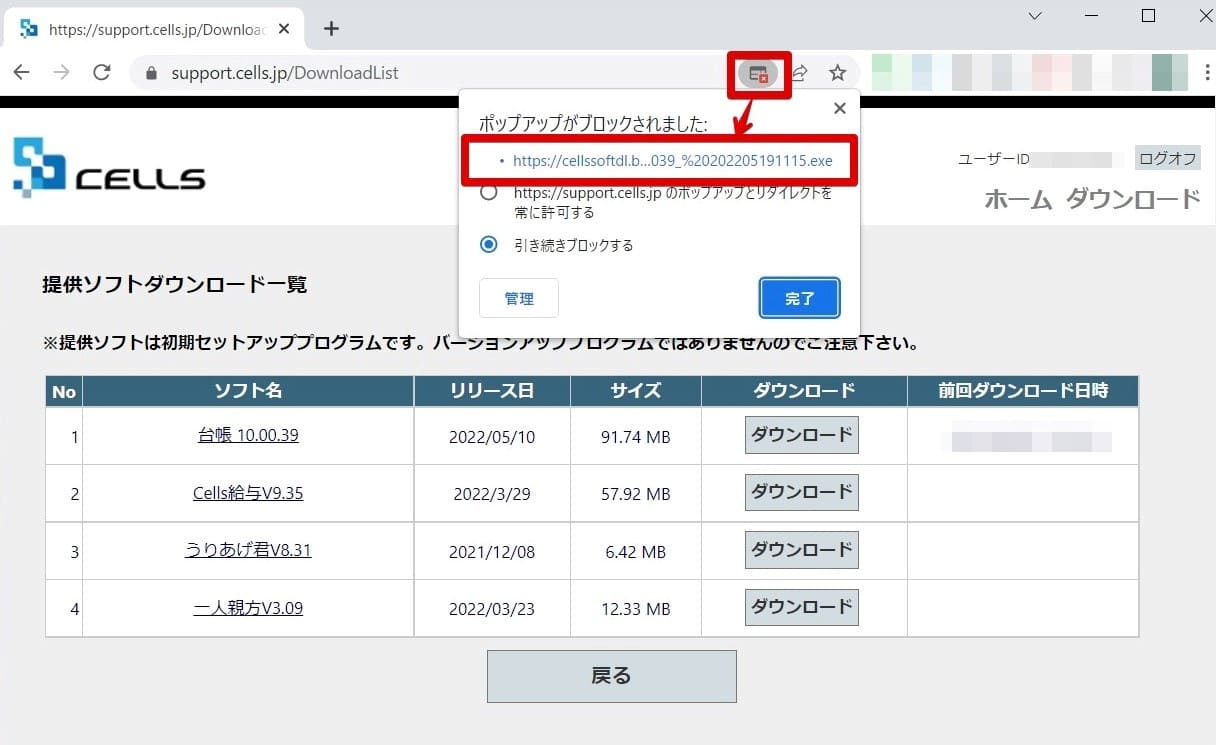The height and width of the screenshot is (745, 1216).
Task: Download Cells給与V9.35 via its button
Action: click(802, 492)
